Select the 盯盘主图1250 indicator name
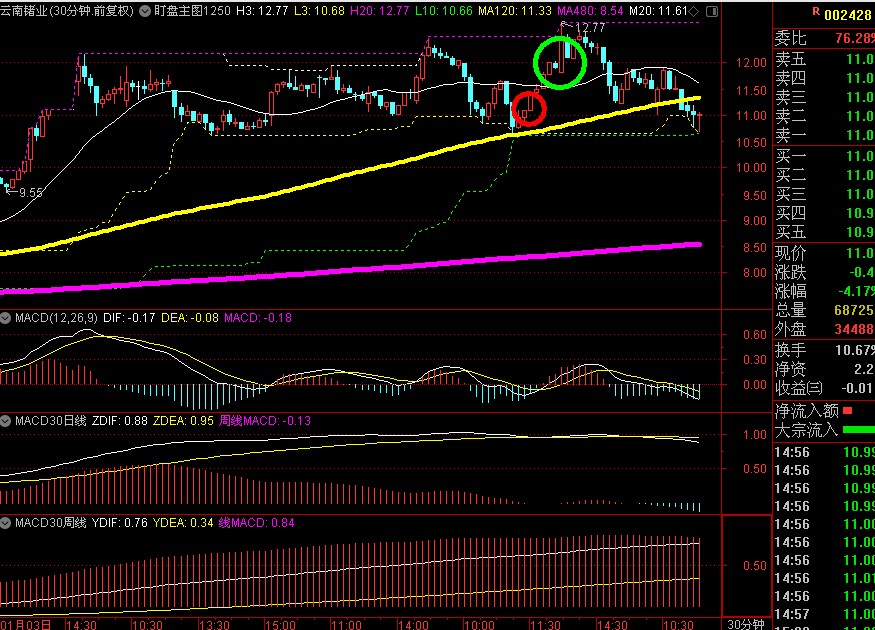This screenshot has width=875, height=630. (x=192, y=11)
